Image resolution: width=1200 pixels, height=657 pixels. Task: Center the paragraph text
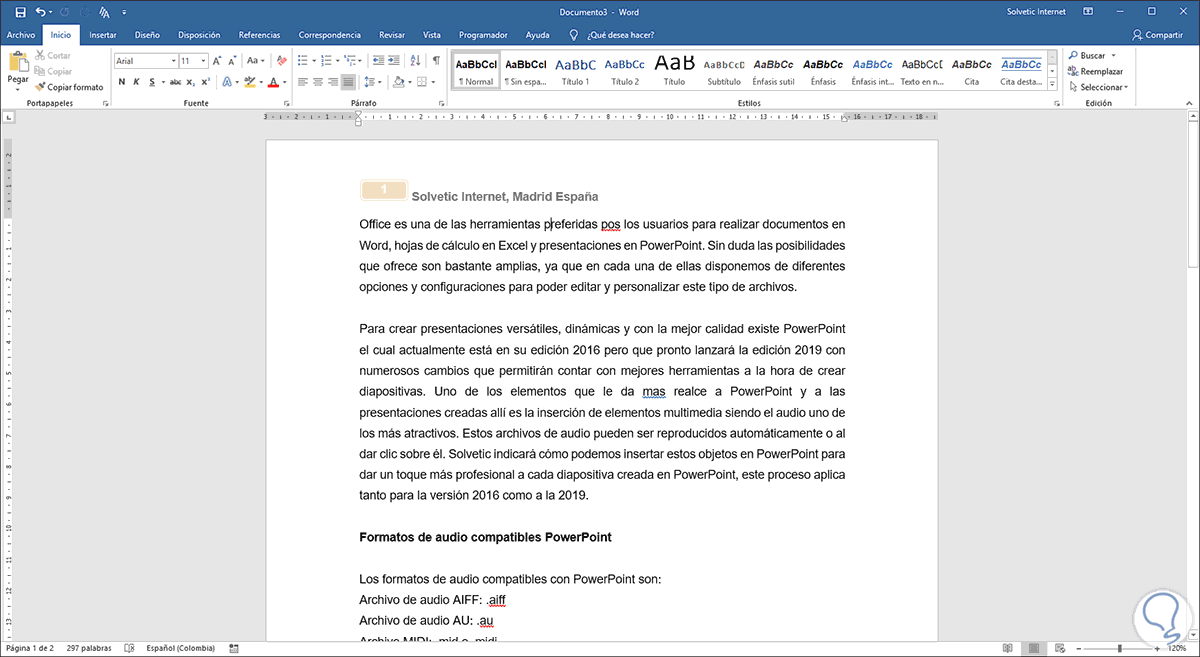pos(318,82)
